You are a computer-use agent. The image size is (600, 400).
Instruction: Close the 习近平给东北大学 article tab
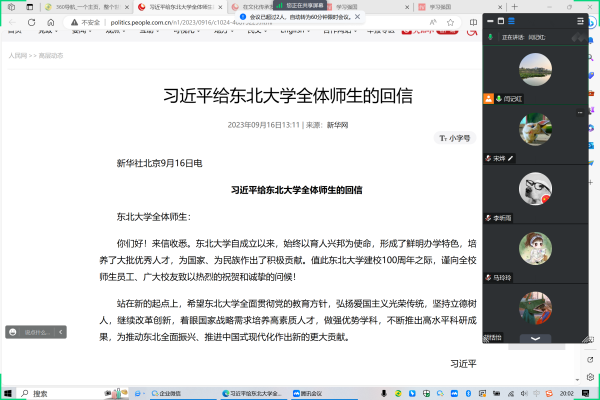point(220,7)
